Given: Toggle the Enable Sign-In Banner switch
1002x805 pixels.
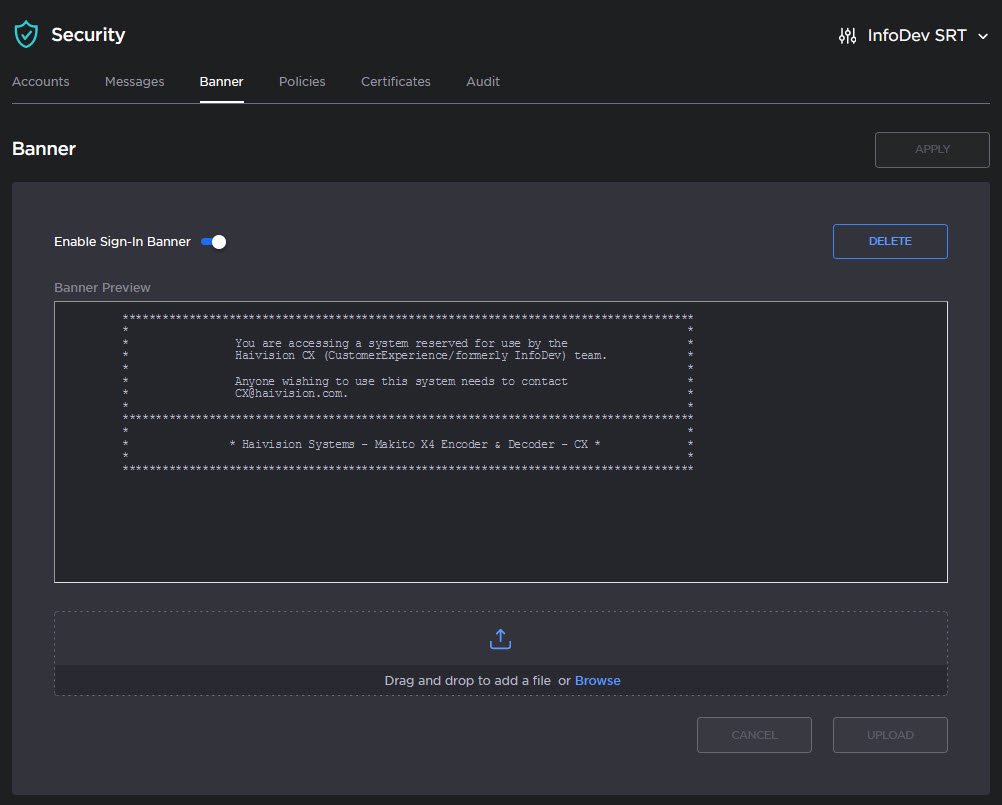Looking at the screenshot, I should pos(214,242).
